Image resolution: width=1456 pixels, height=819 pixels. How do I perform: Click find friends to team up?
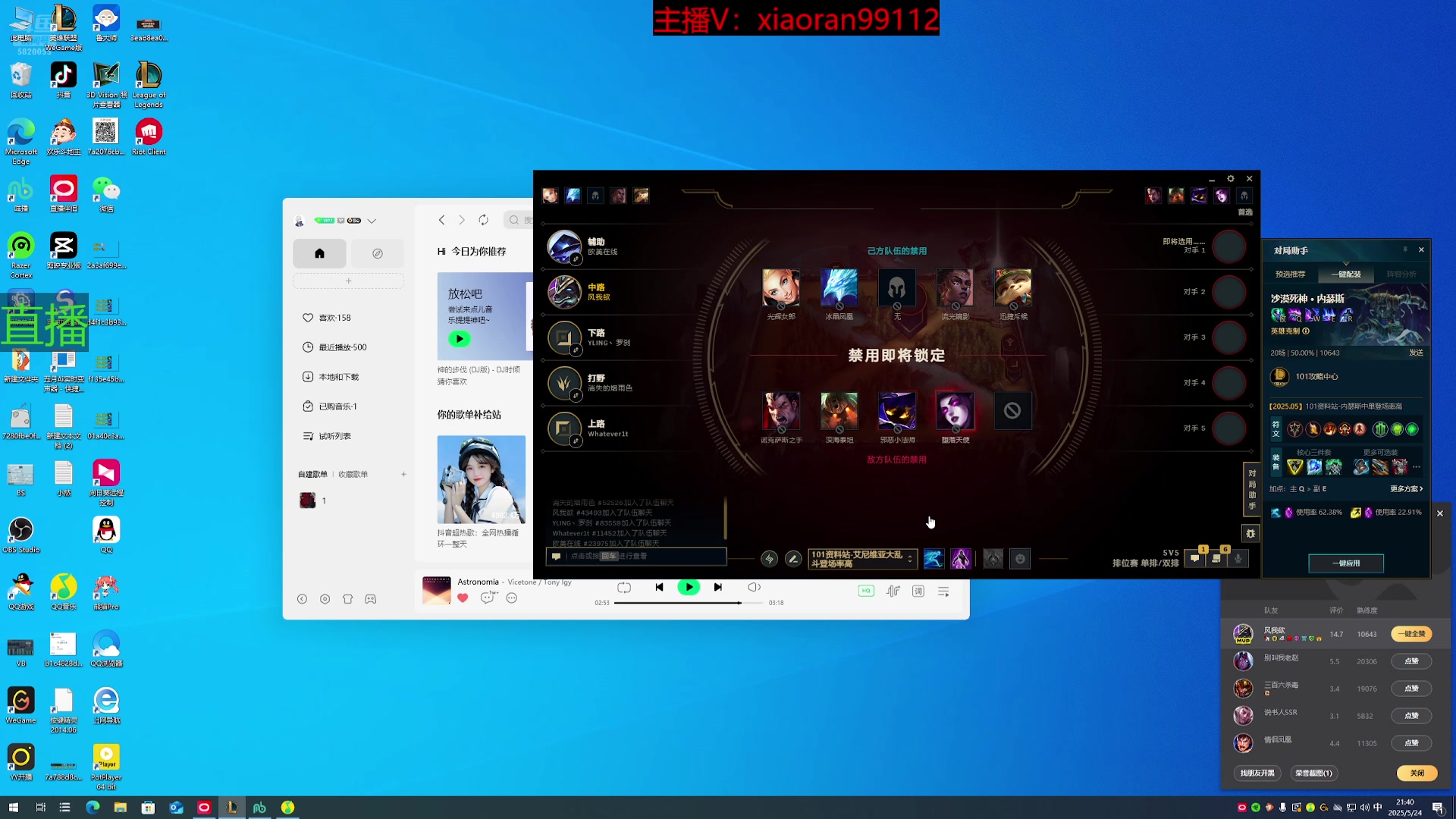tap(1257, 773)
